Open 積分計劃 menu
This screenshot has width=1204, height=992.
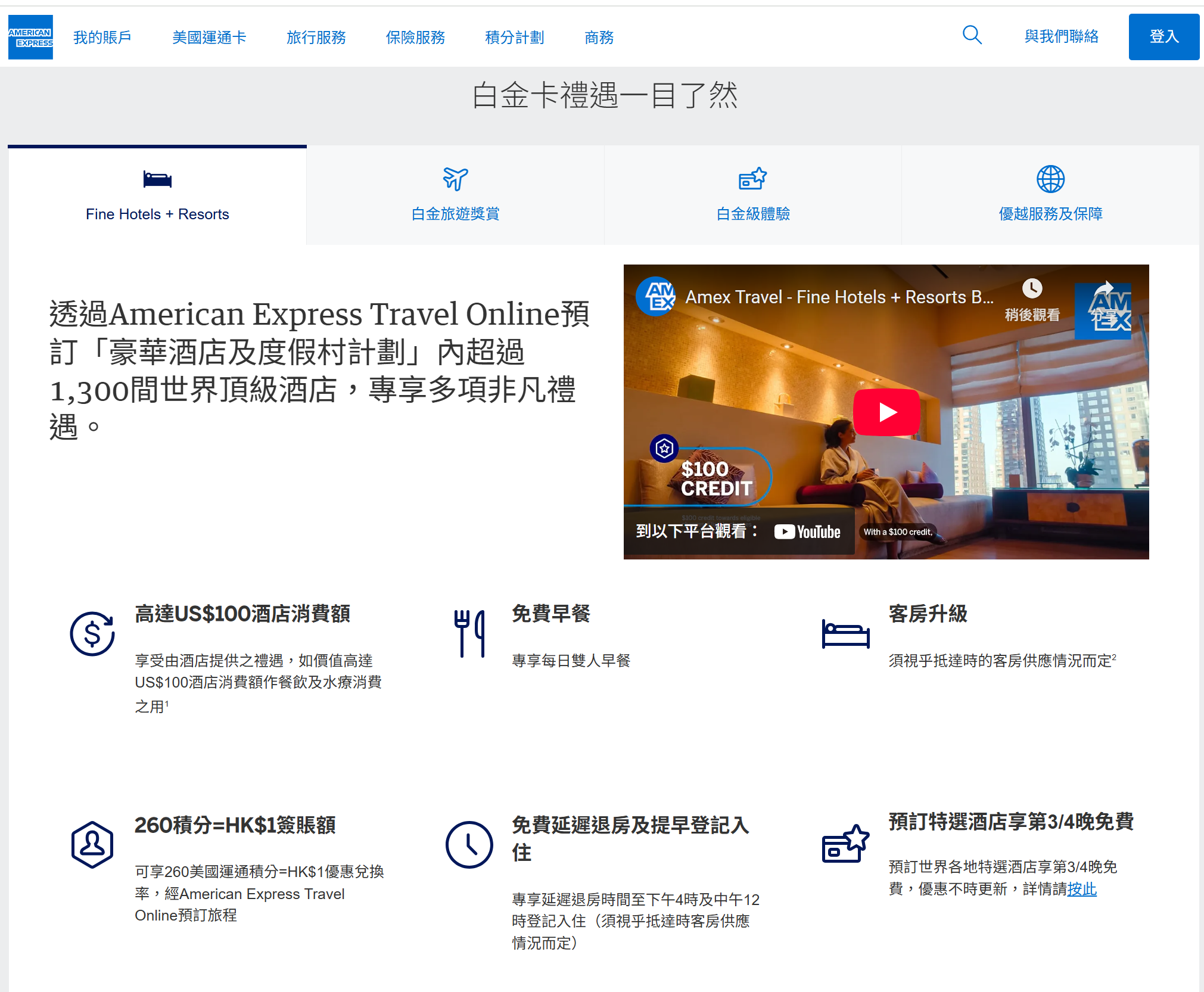point(515,37)
